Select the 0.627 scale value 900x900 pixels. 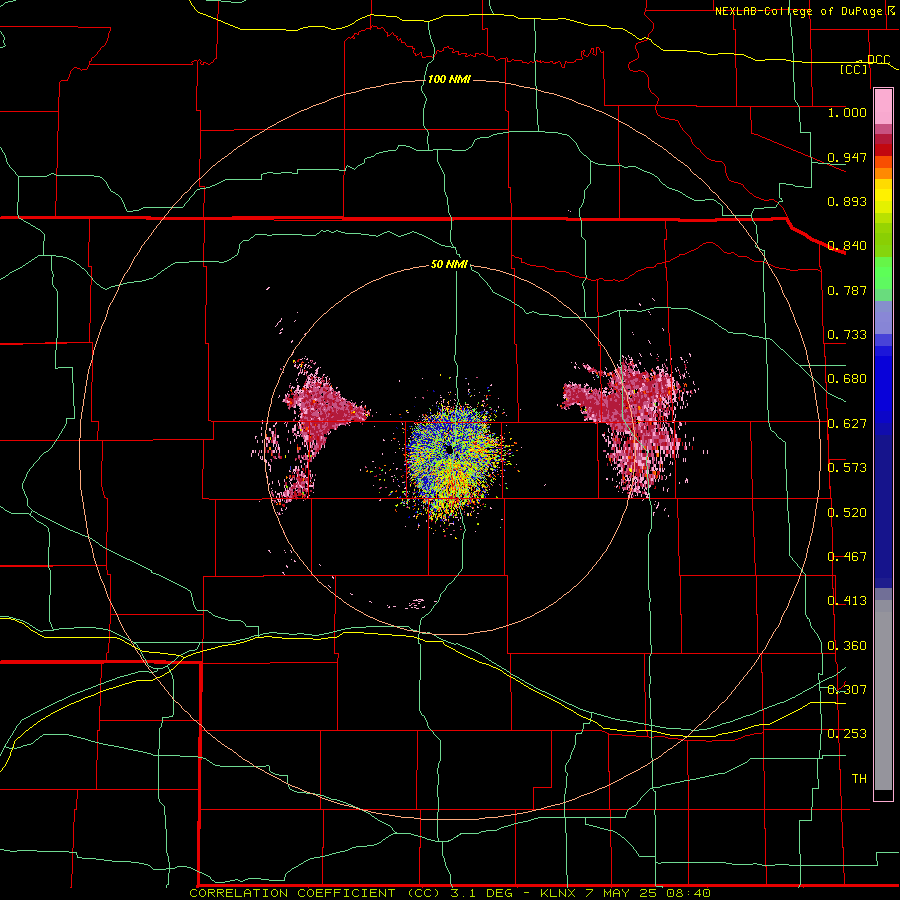click(847, 424)
